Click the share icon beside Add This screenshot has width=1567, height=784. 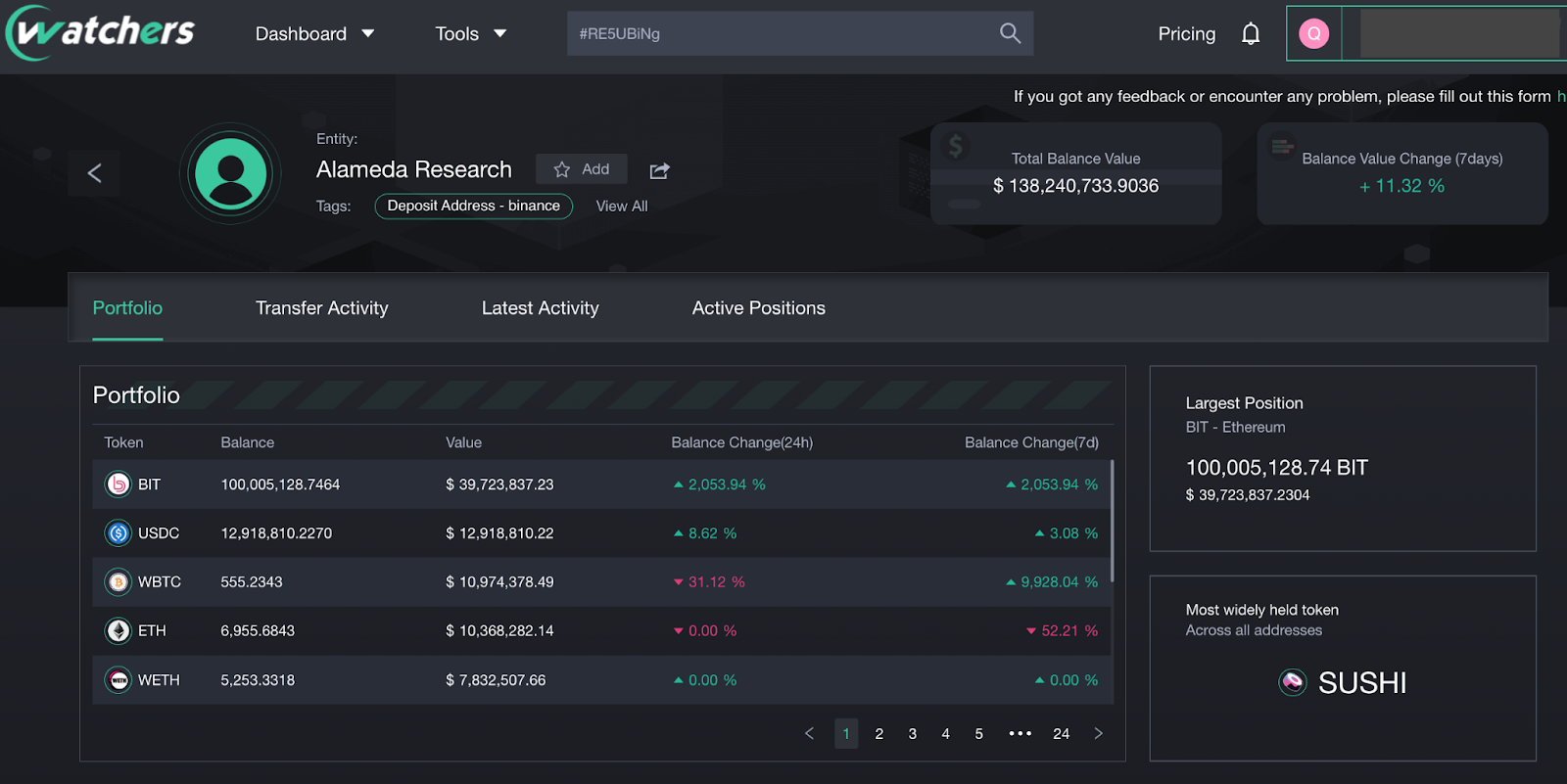[659, 170]
